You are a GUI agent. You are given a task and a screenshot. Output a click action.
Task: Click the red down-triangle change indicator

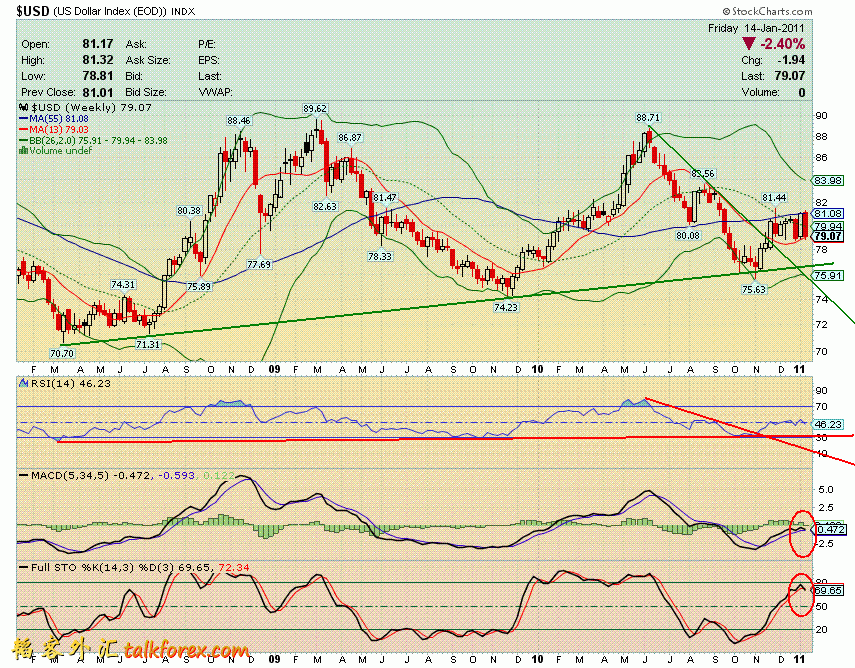coord(749,44)
